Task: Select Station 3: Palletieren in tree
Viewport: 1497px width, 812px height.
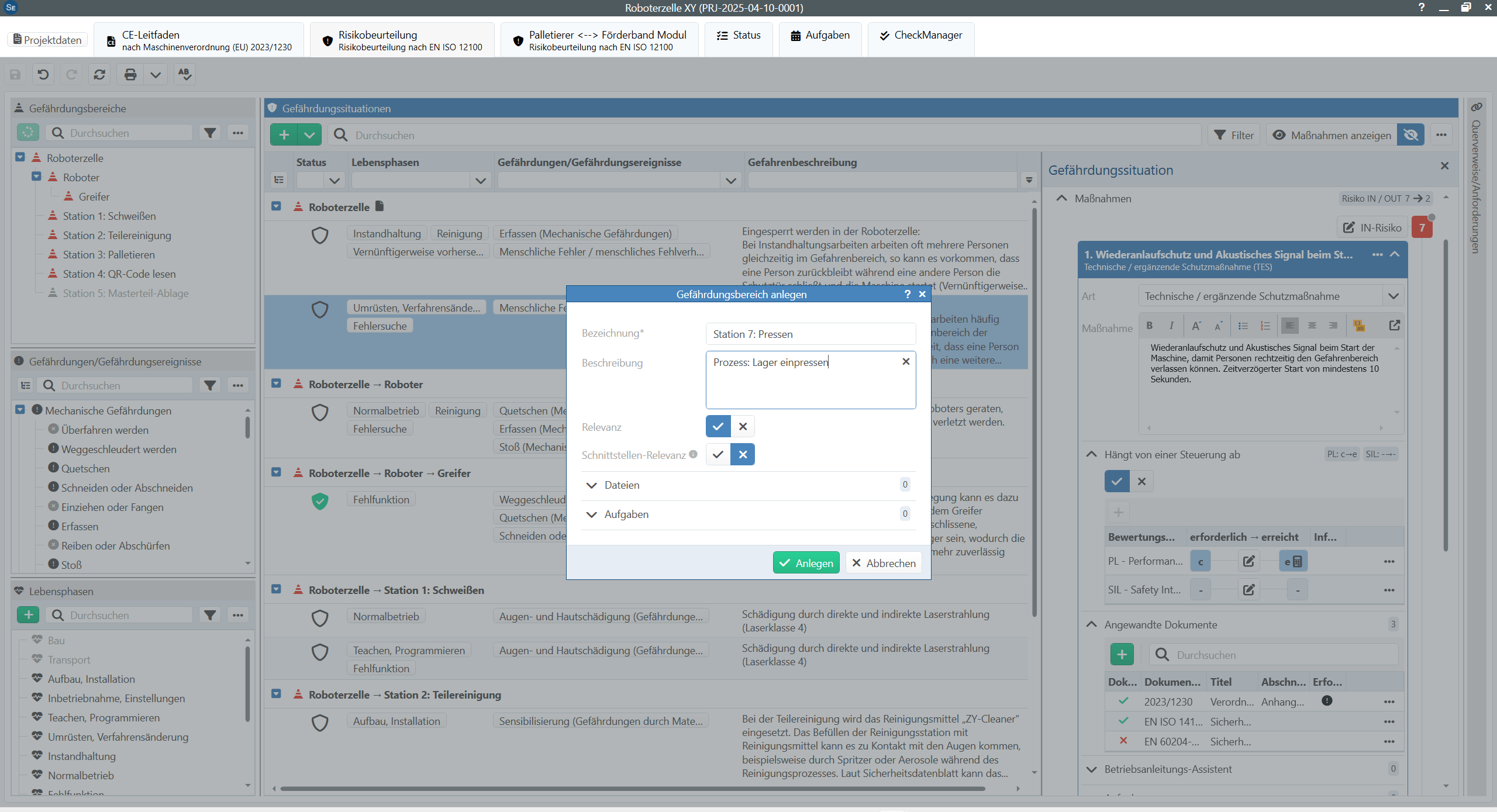Action: coord(109,255)
